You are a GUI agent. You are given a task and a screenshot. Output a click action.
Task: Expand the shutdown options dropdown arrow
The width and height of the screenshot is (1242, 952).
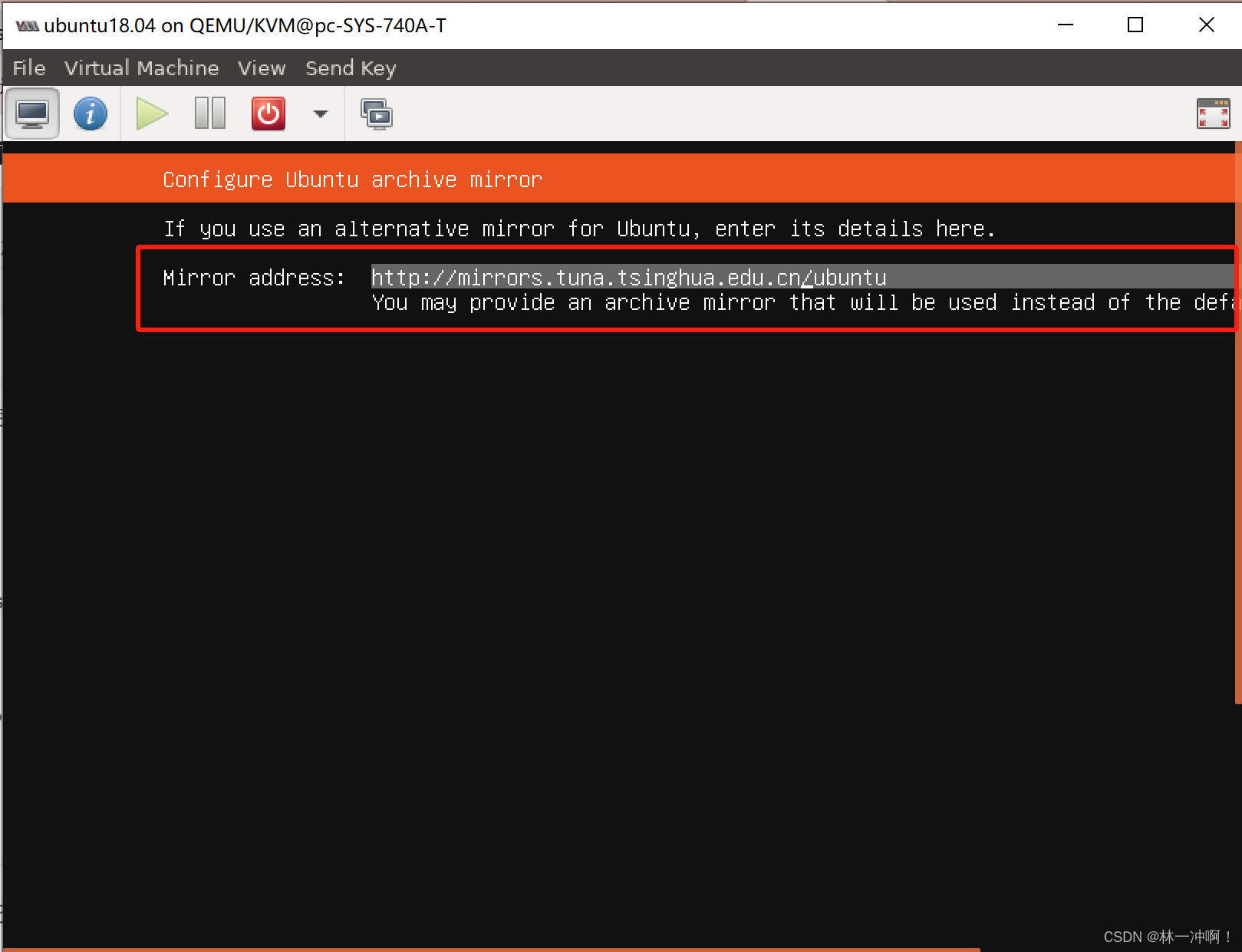(320, 114)
